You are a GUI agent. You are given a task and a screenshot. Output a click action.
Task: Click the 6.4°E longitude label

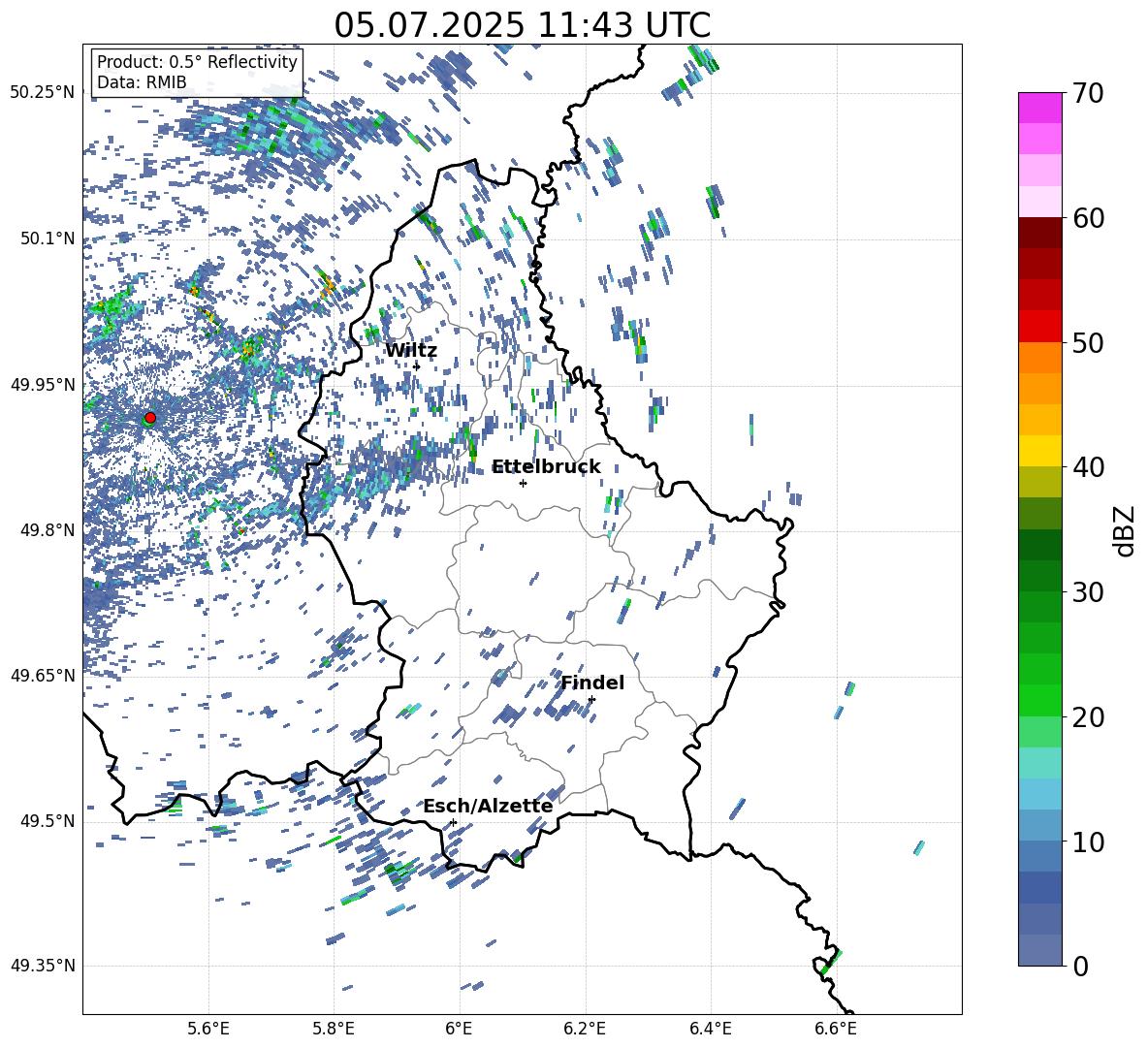[710, 1029]
